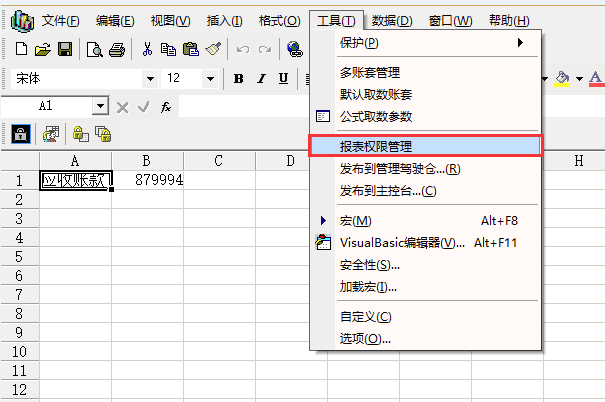Expand the A1 Name Box dropdown
The width and height of the screenshot is (605, 402).
[x=100, y=106]
